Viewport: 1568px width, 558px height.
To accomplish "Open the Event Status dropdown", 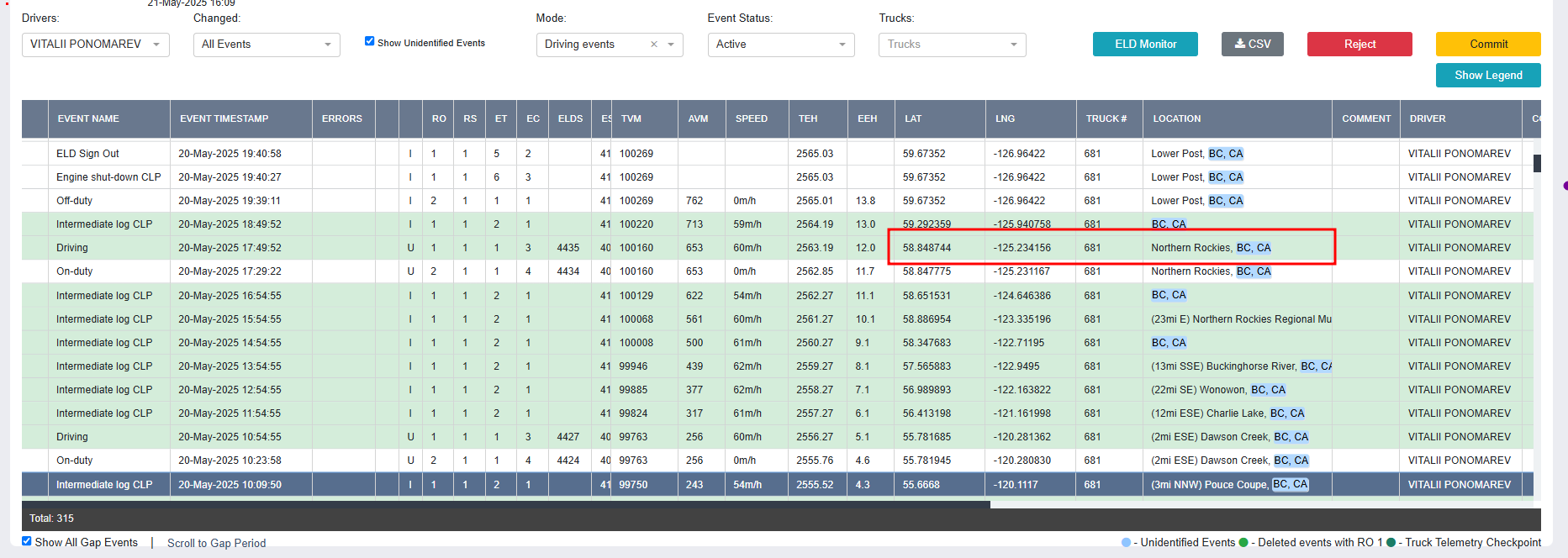I will (x=780, y=45).
